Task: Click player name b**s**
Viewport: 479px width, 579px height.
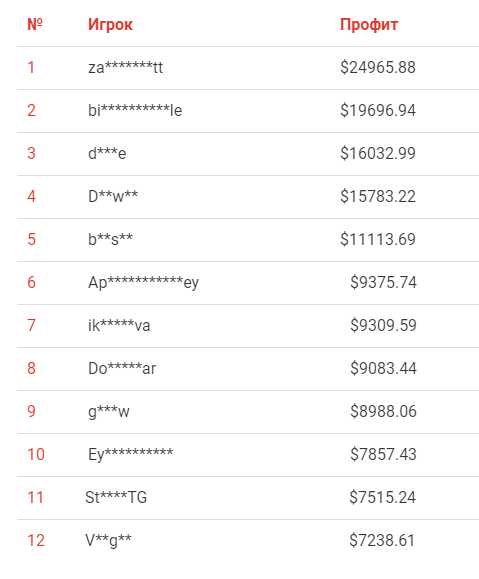Action: point(110,239)
